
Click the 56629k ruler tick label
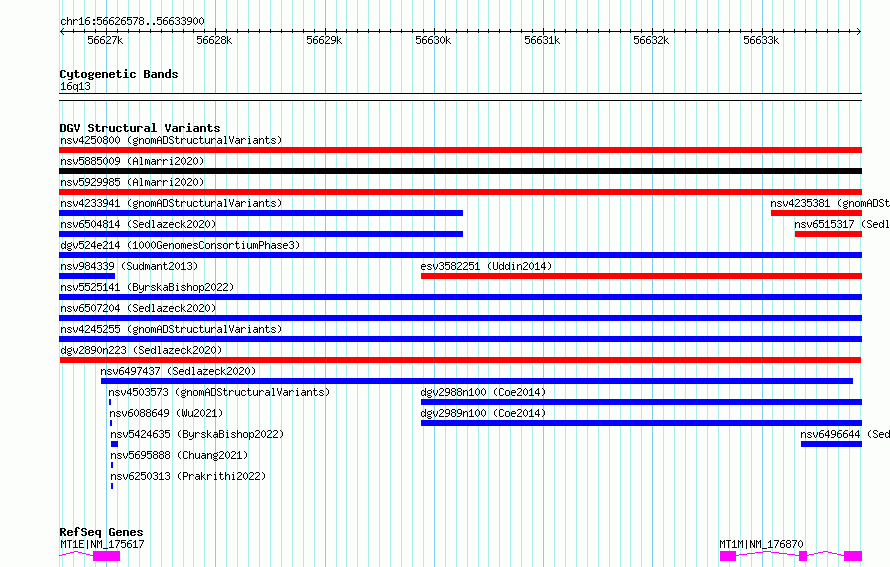(324, 40)
